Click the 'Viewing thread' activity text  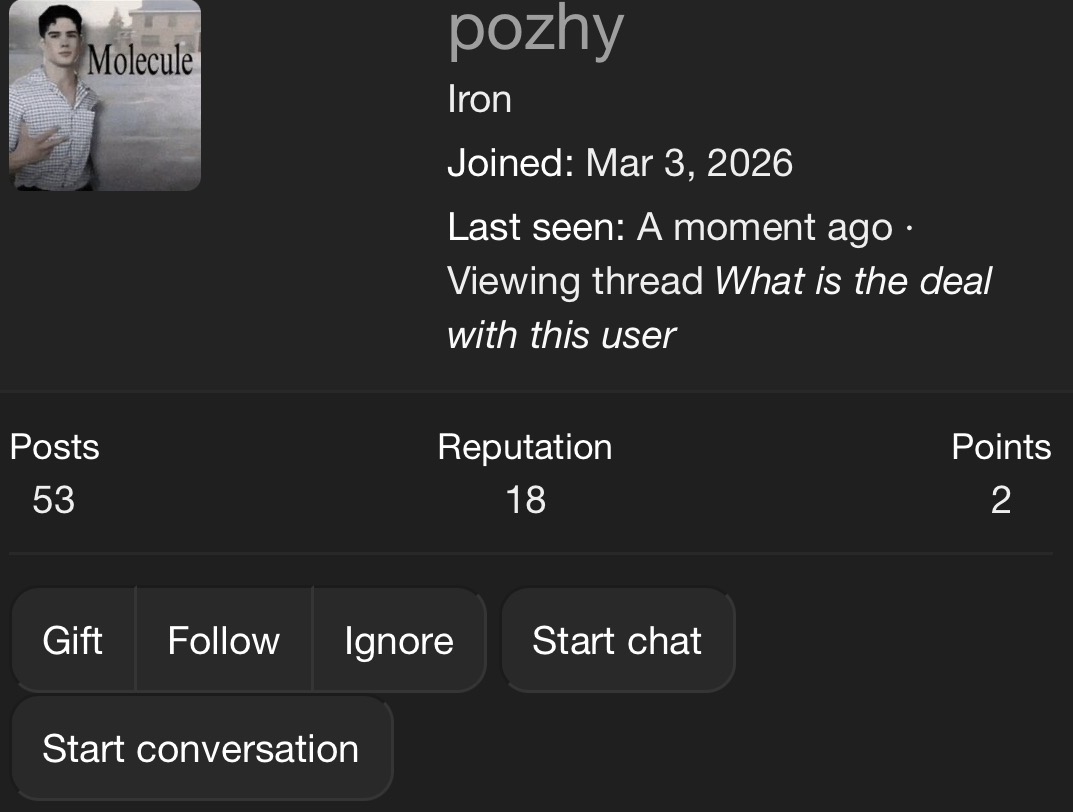pos(576,281)
